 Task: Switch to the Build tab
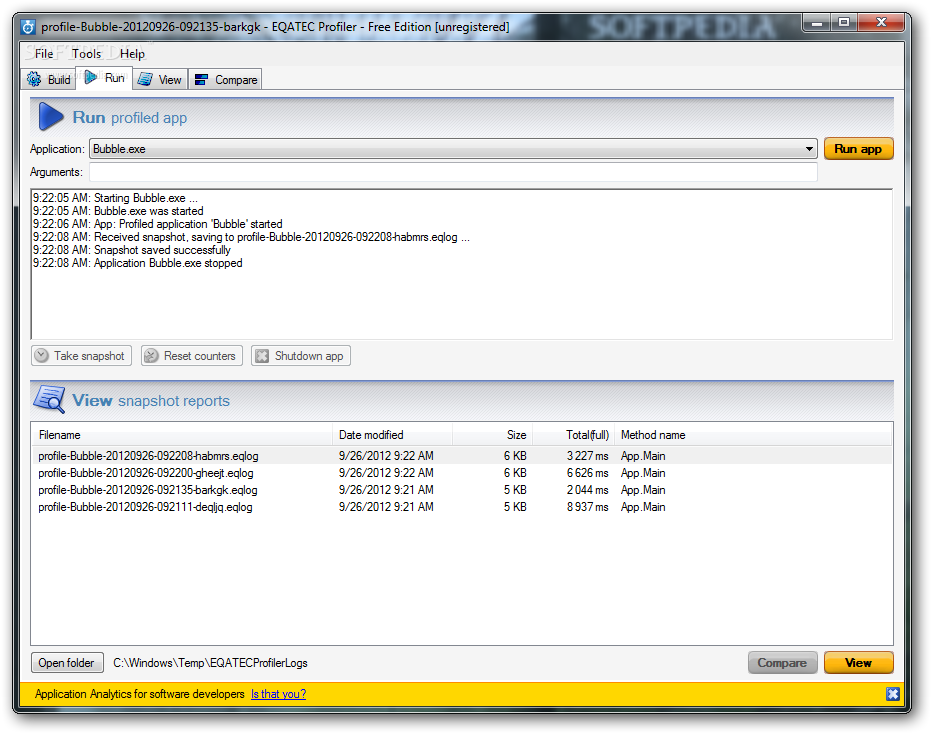tap(49, 79)
